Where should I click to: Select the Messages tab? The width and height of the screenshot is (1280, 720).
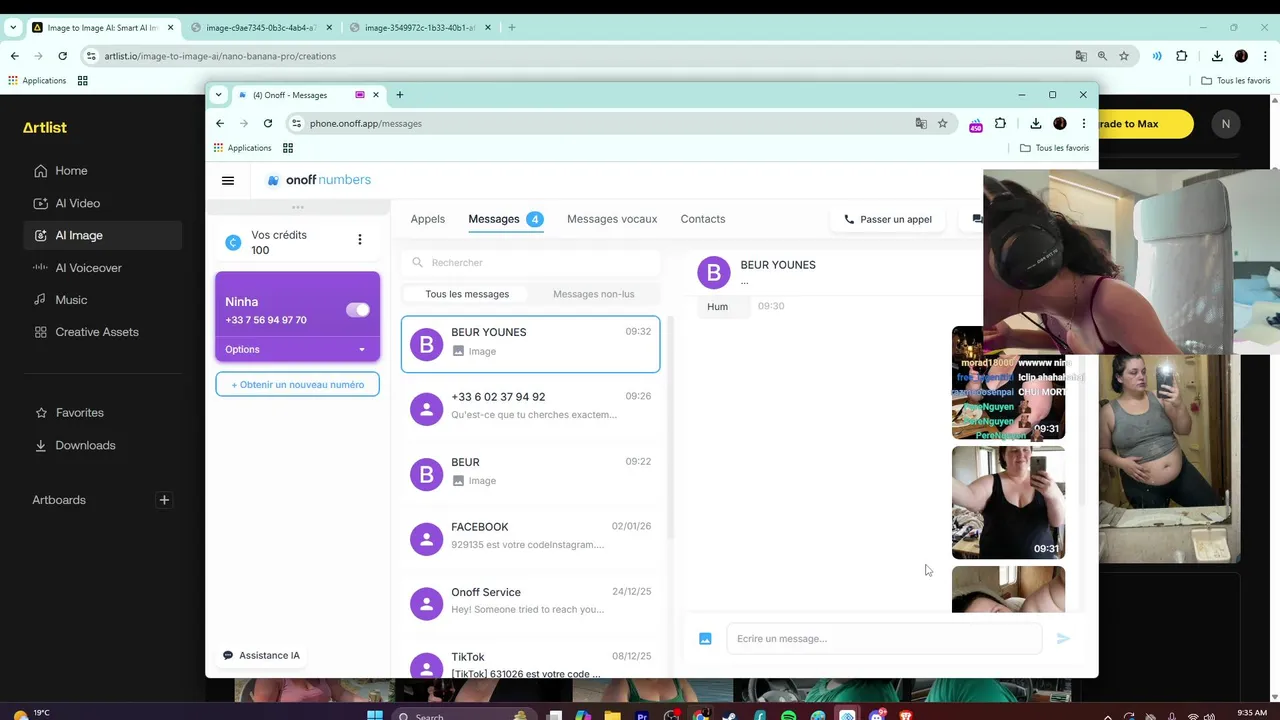click(506, 219)
